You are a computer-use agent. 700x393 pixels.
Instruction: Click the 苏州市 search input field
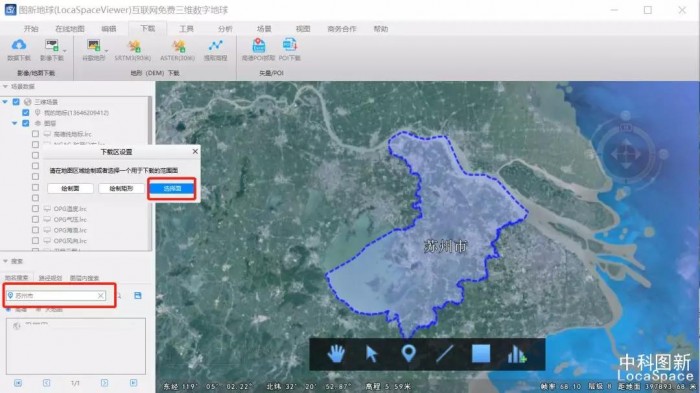click(56, 296)
